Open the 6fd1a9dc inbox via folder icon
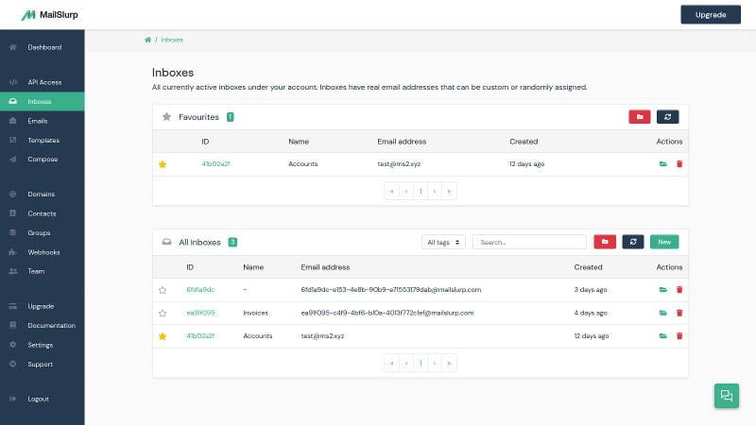Viewport: 756px width, 425px height. click(x=662, y=290)
